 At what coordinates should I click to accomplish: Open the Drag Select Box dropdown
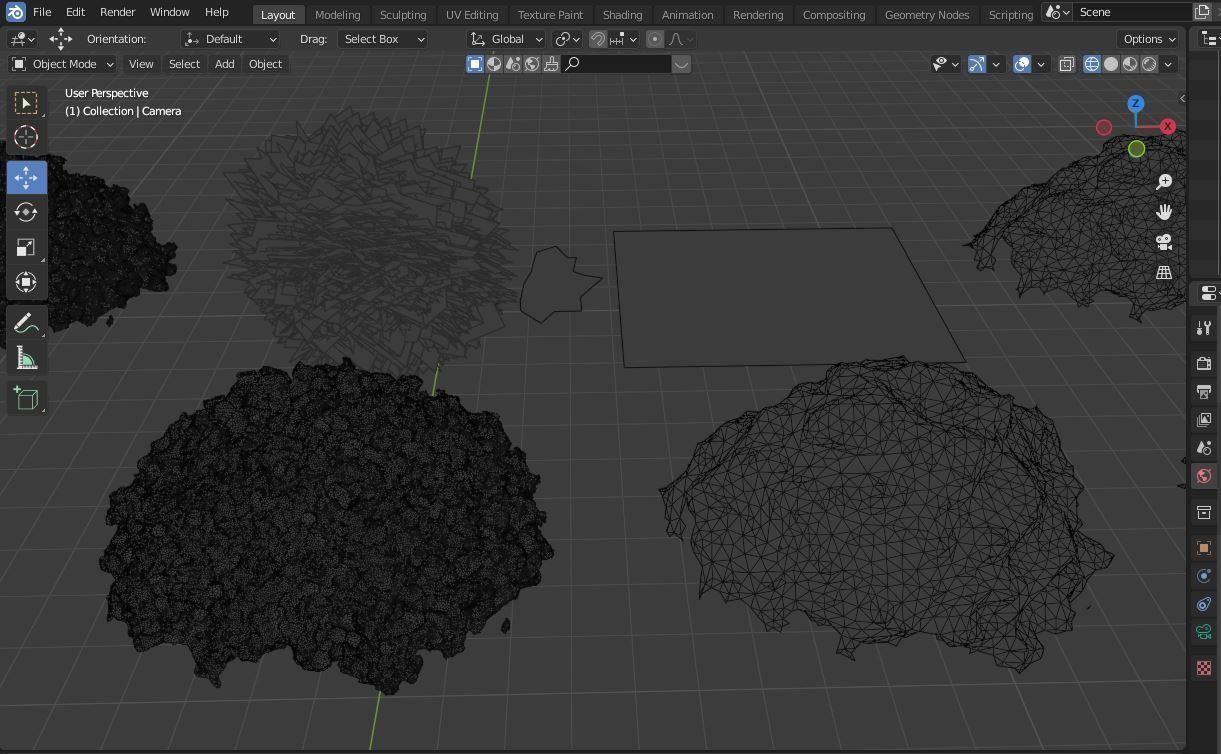383,39
